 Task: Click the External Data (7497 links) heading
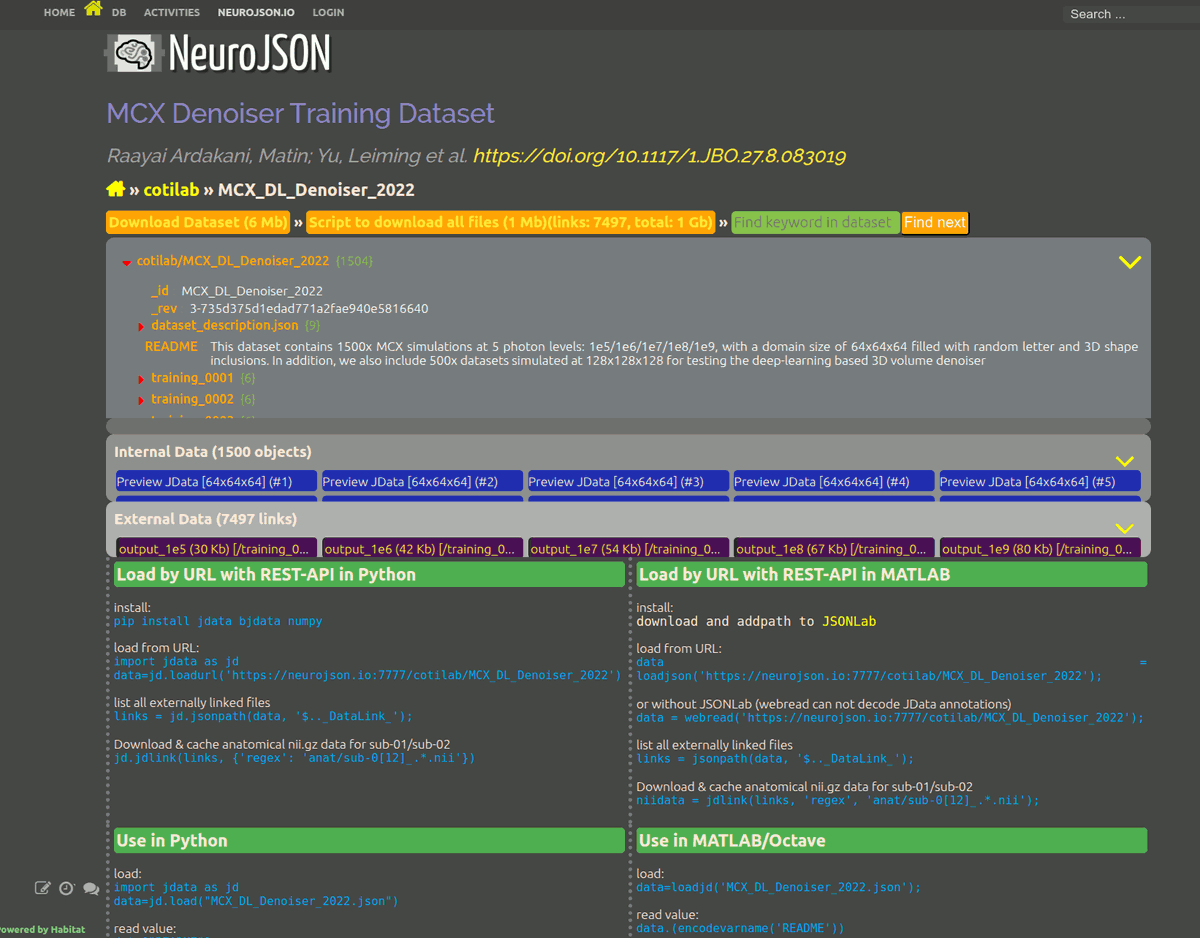tap(206, 519)
